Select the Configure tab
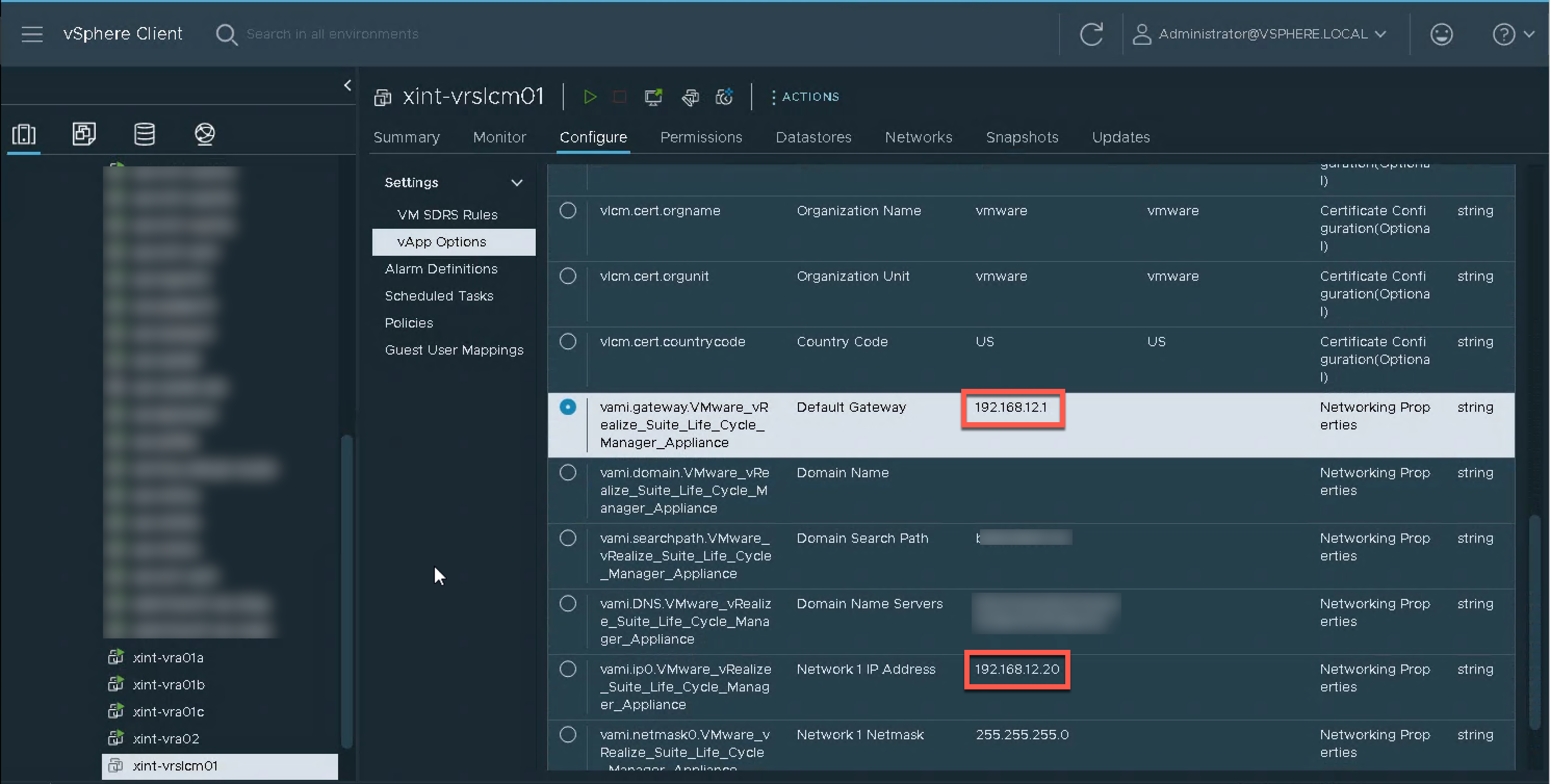 coord(593,137)
